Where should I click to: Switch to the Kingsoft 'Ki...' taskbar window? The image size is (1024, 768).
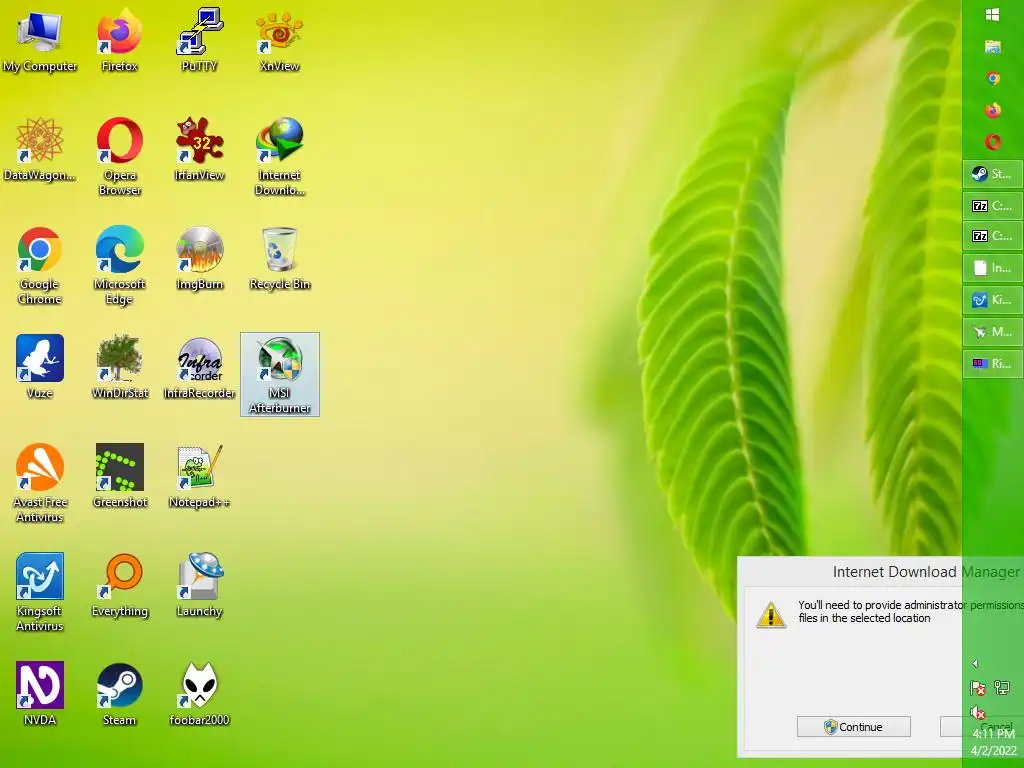point(993,300)
